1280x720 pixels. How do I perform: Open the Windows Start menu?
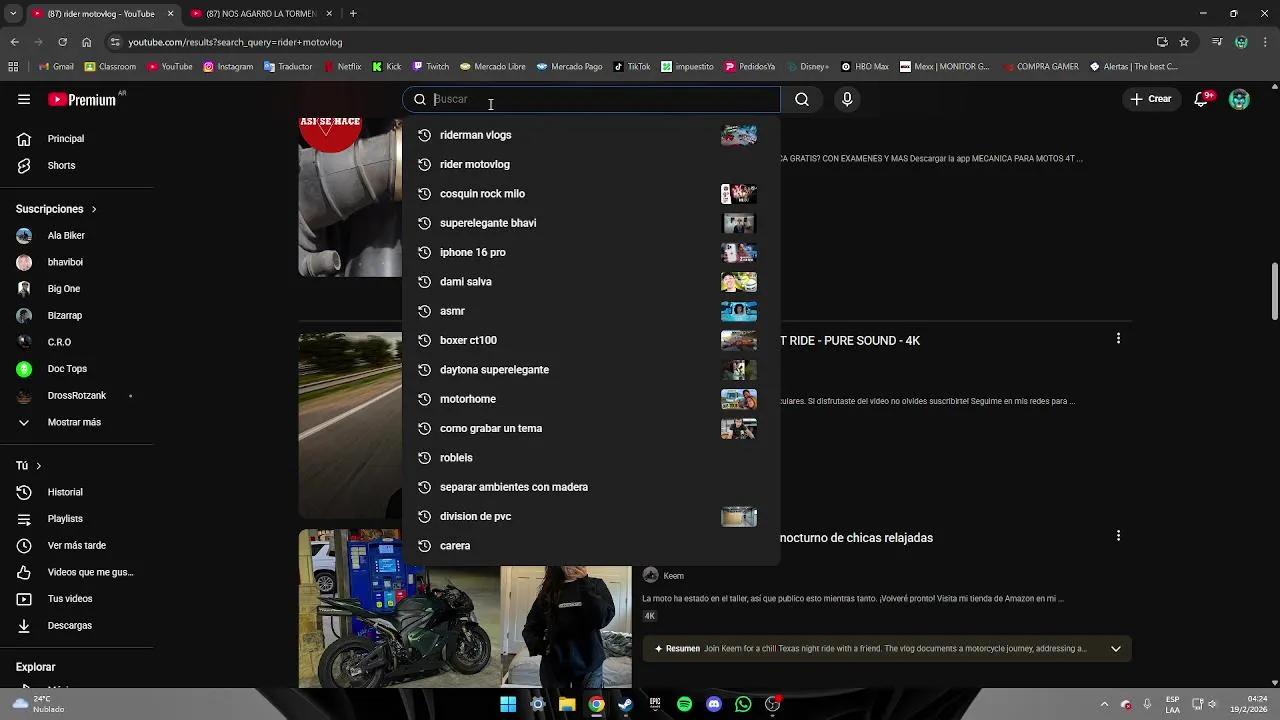point(508,704)
